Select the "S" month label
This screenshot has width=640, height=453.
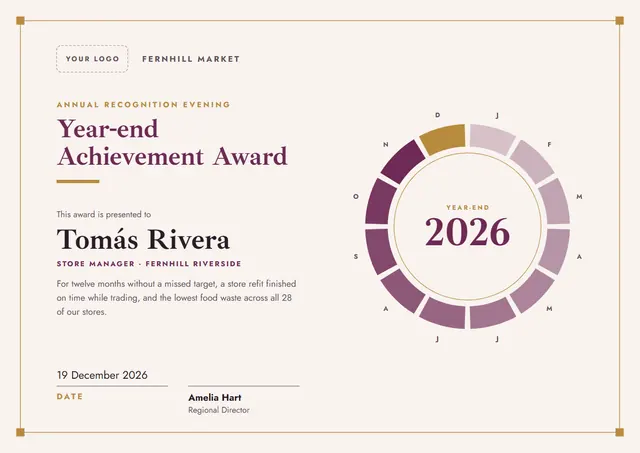click(356, 257)
